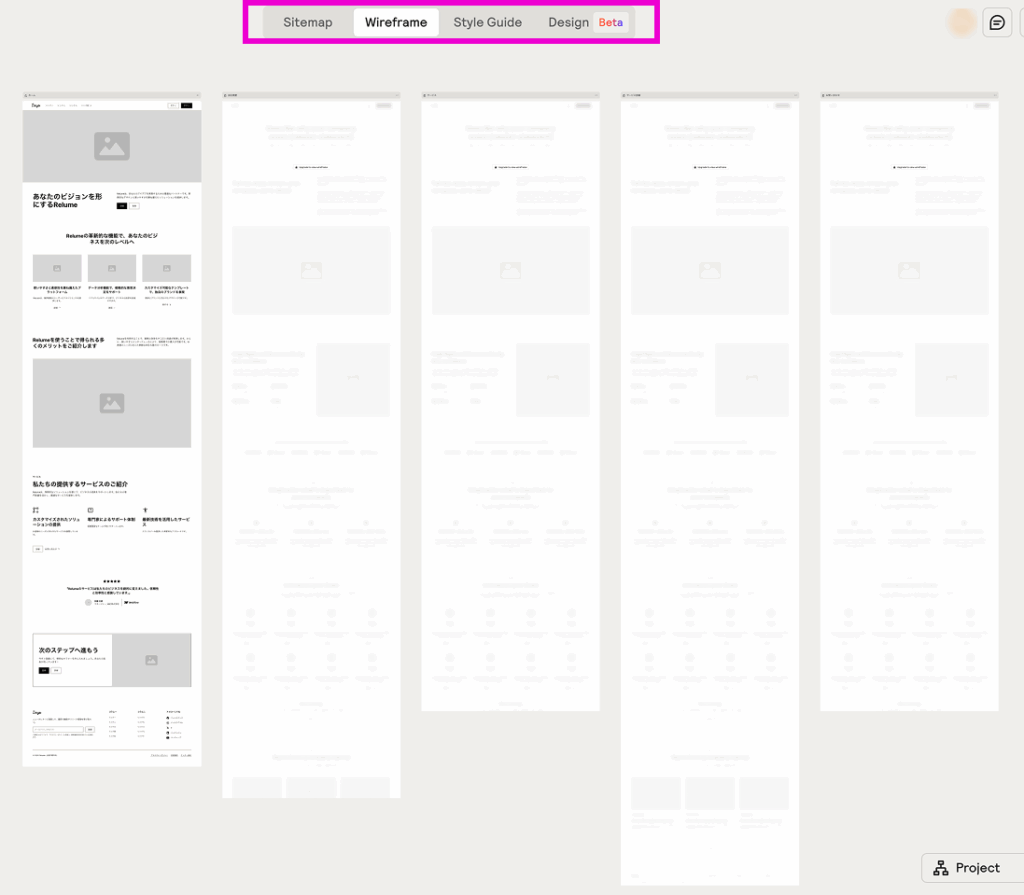Click the CTA section image placeholder
Screen dimensions: 1024x895
coord(151,660)
